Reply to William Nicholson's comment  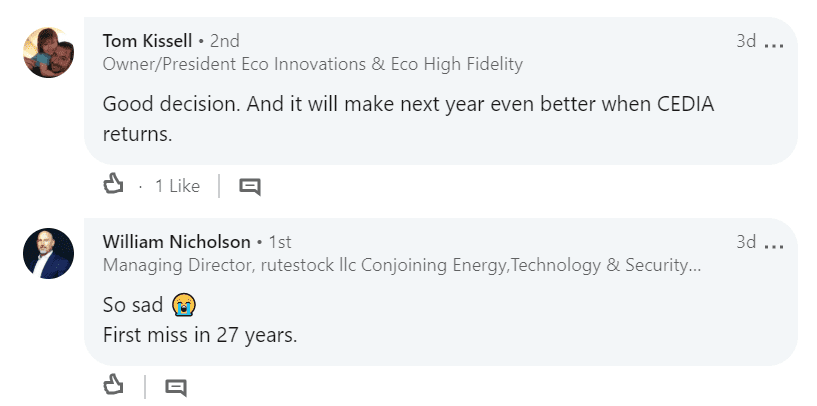[x=176, y=387]
